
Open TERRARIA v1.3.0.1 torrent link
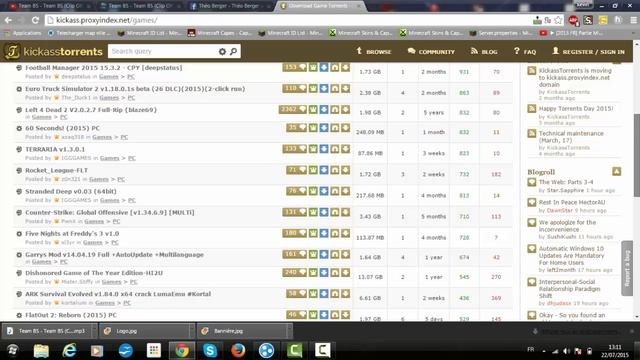pyautogui.click(x=55, y=149)
